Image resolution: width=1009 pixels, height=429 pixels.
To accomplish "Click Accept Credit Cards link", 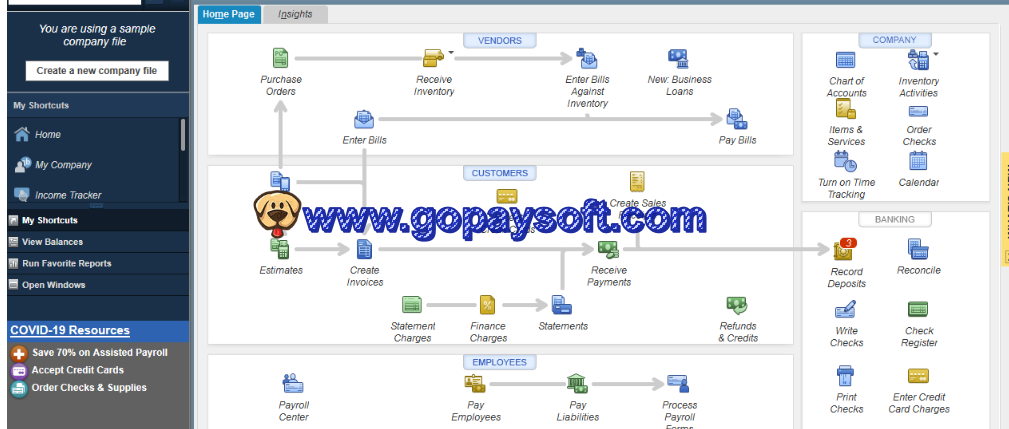I will [77, 370].
